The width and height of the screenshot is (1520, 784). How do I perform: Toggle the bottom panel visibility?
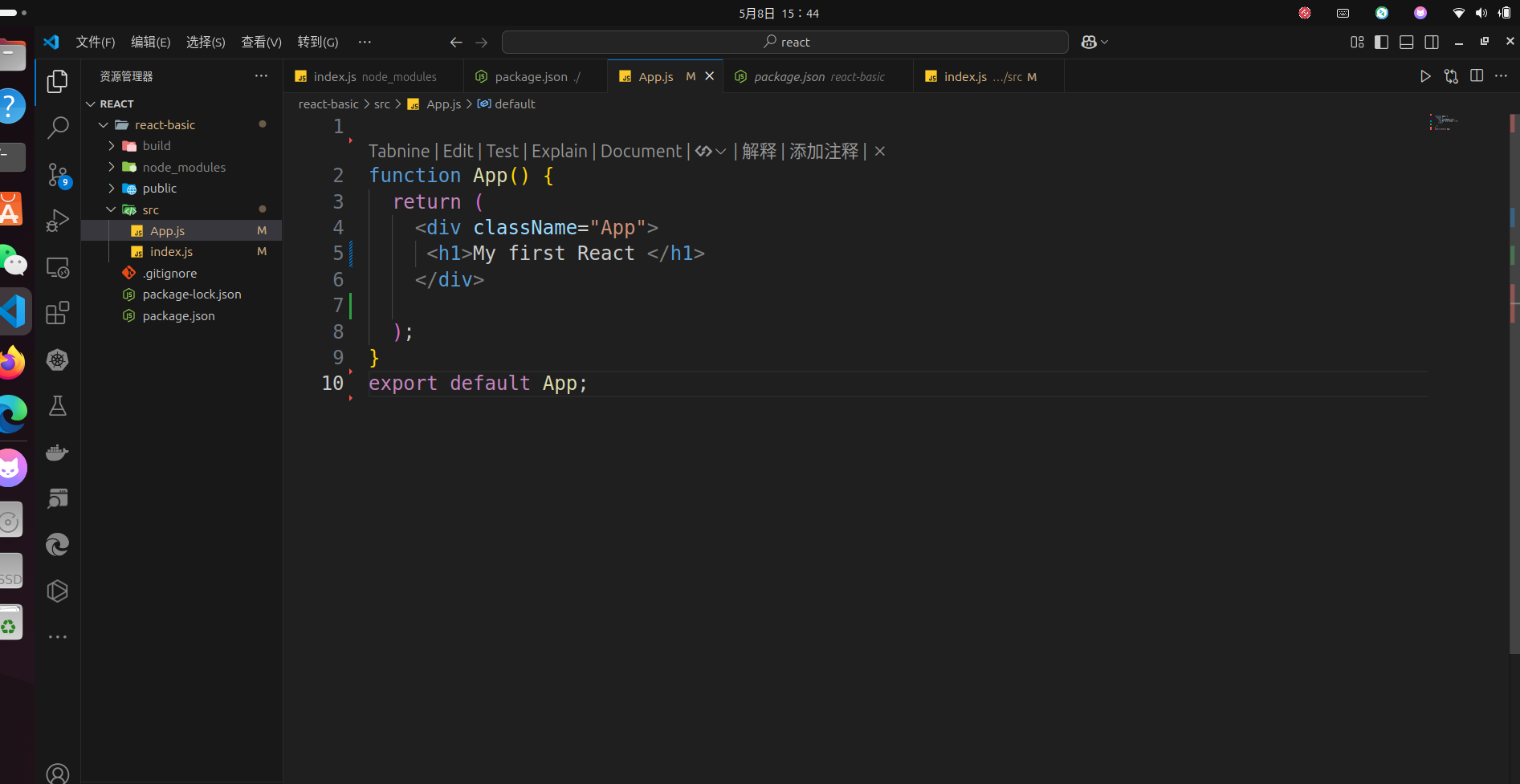pyautogui.click(x=1406, y=42)
